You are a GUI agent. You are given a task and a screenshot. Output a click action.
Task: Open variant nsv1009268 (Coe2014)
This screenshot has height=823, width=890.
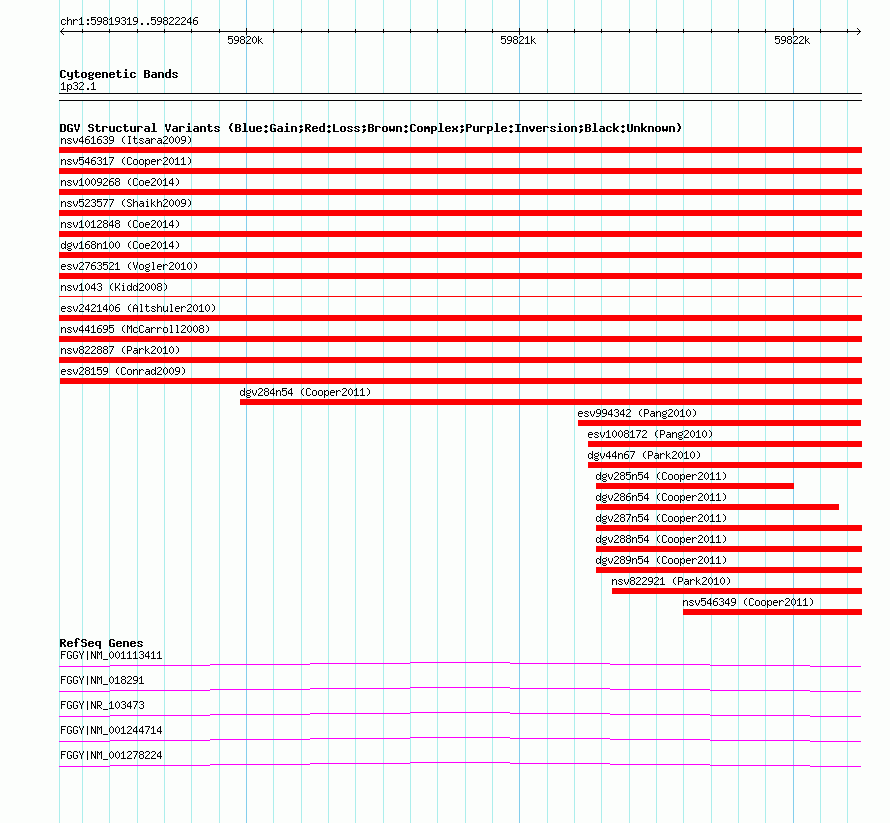click(x=120, y=182)
